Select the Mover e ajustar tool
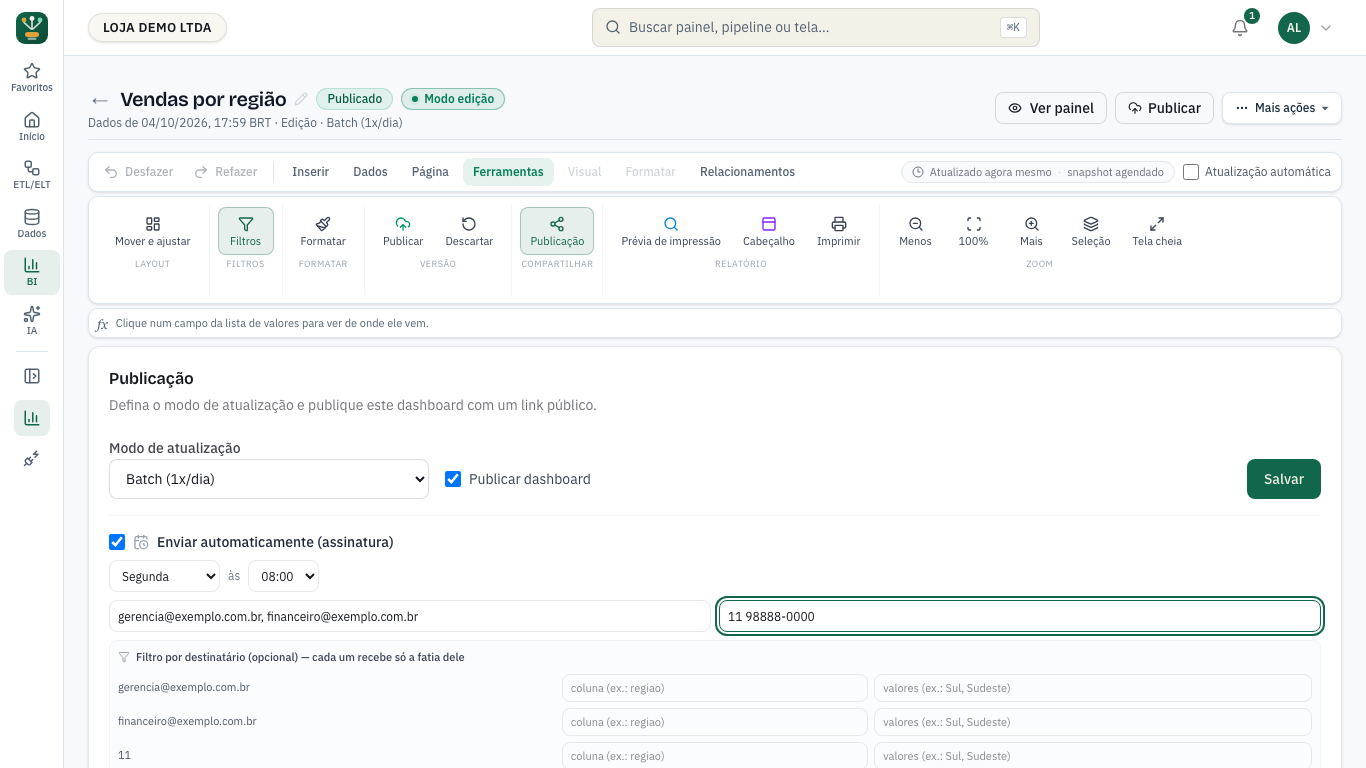The height and width of the screenshot is (768, 1366). [x=153, y=231]
